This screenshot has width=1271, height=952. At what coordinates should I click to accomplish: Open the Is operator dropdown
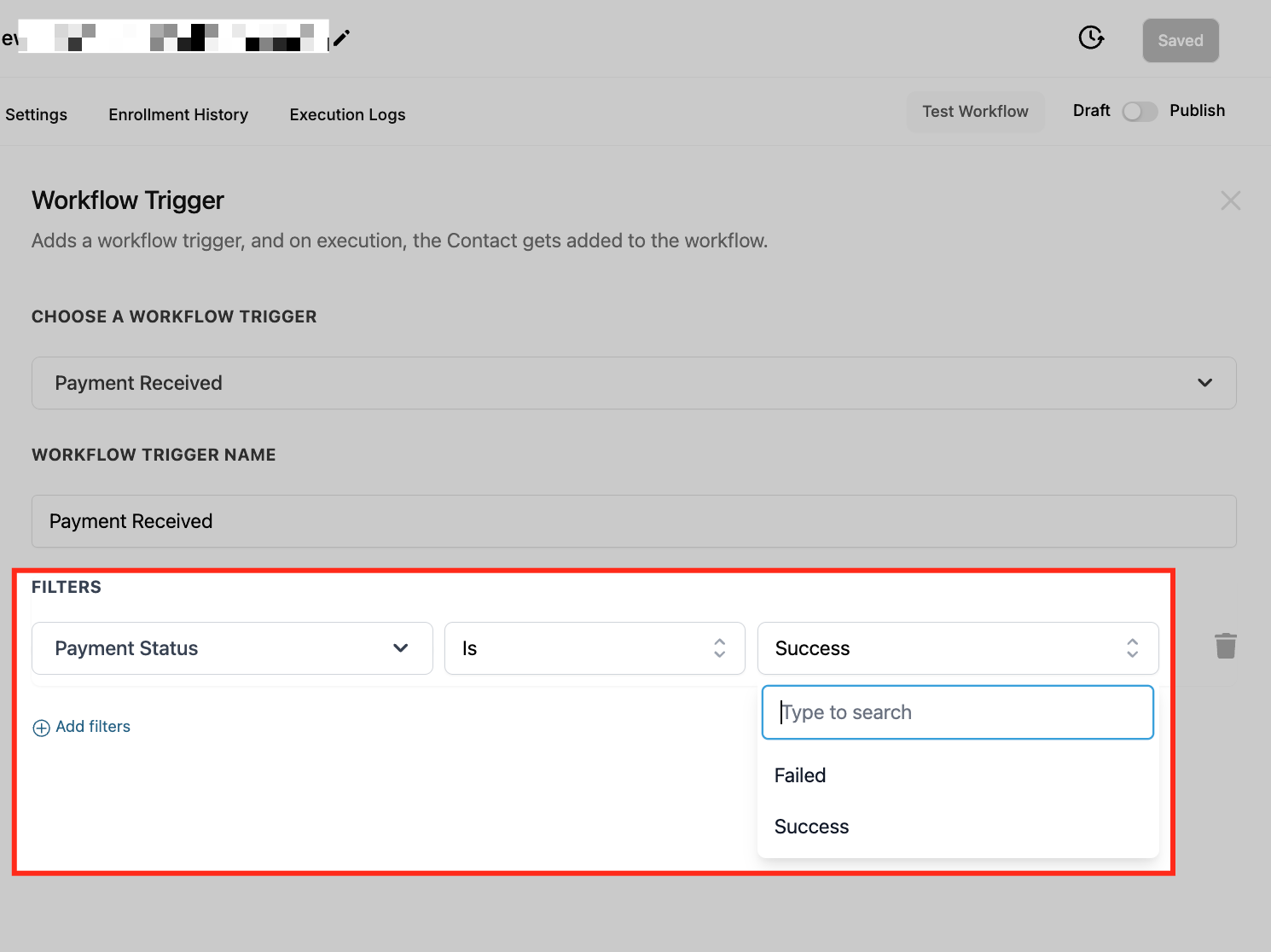[x=595, y=648]
